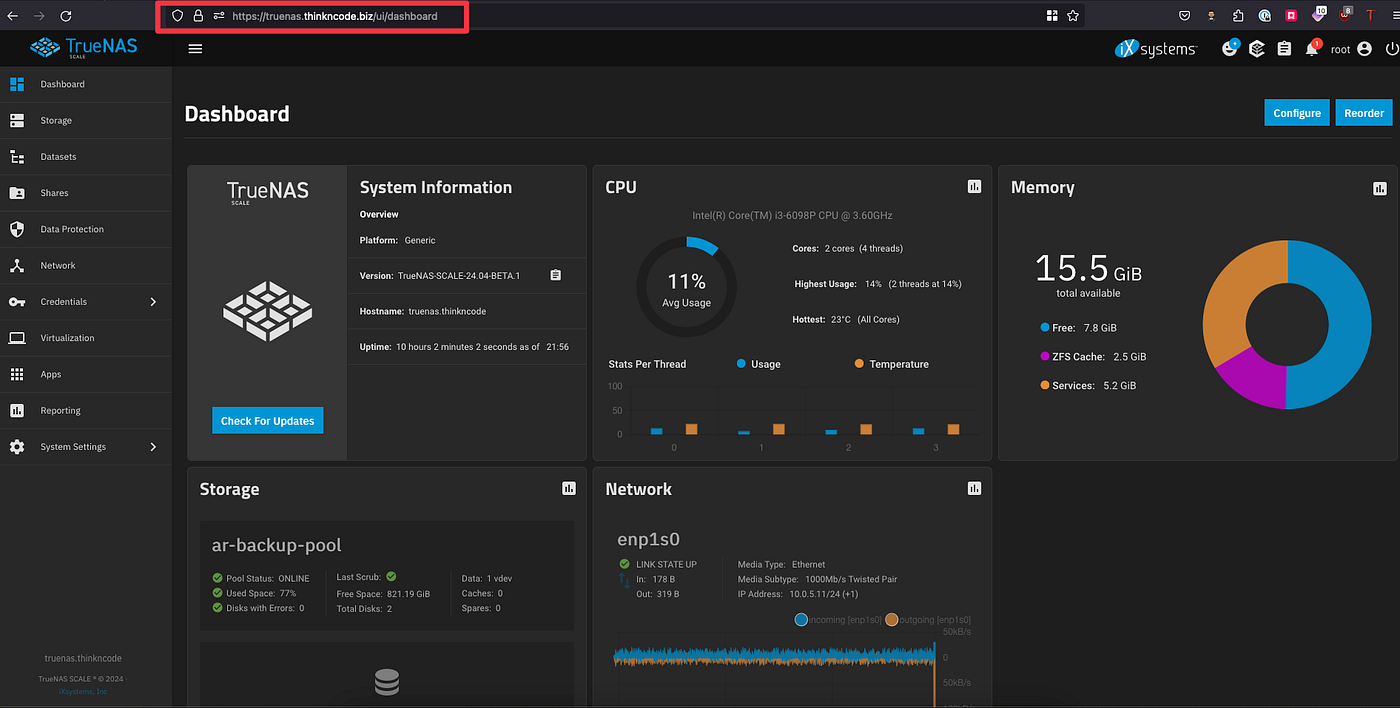Click the blue incoming [enp1s0] legend circle
The width and height of the screenshot is (1400, 708).
coord(801,620)
